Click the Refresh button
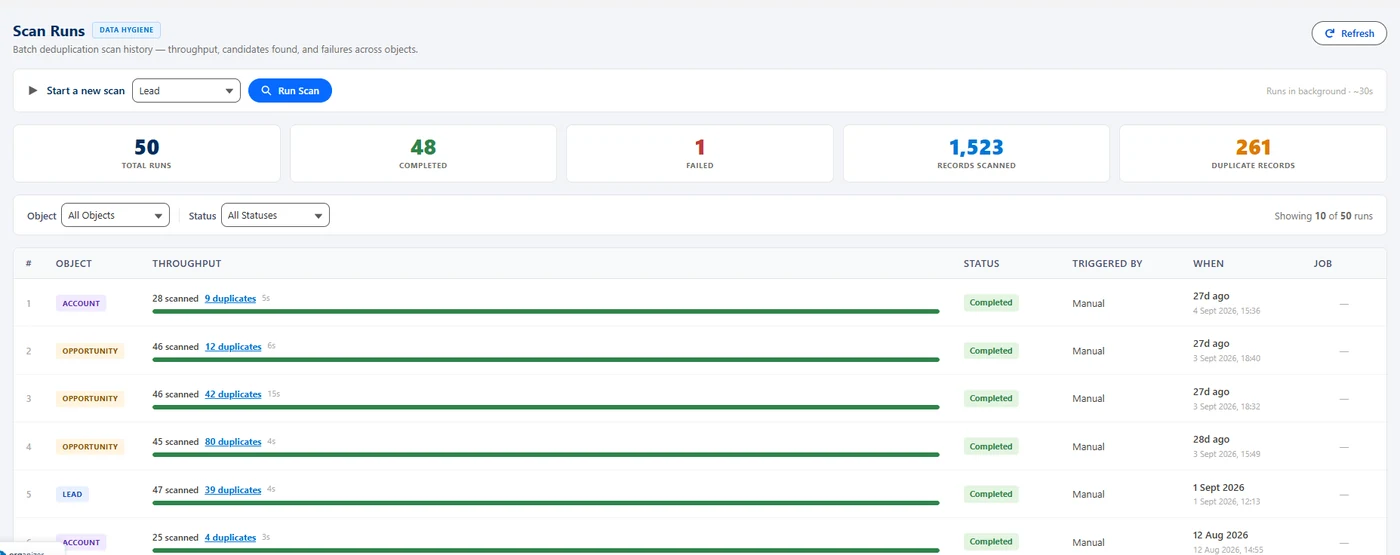The image size is (1400, 555). 1349,33
